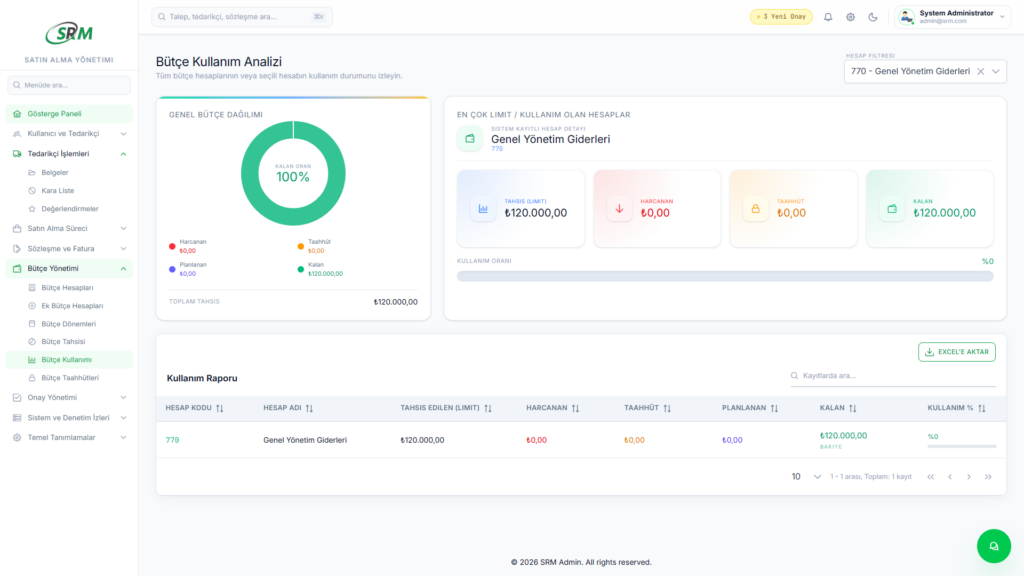
Task: Clear the 770 account filter selection
Action: pyautogui.click(x=980, y=72)
